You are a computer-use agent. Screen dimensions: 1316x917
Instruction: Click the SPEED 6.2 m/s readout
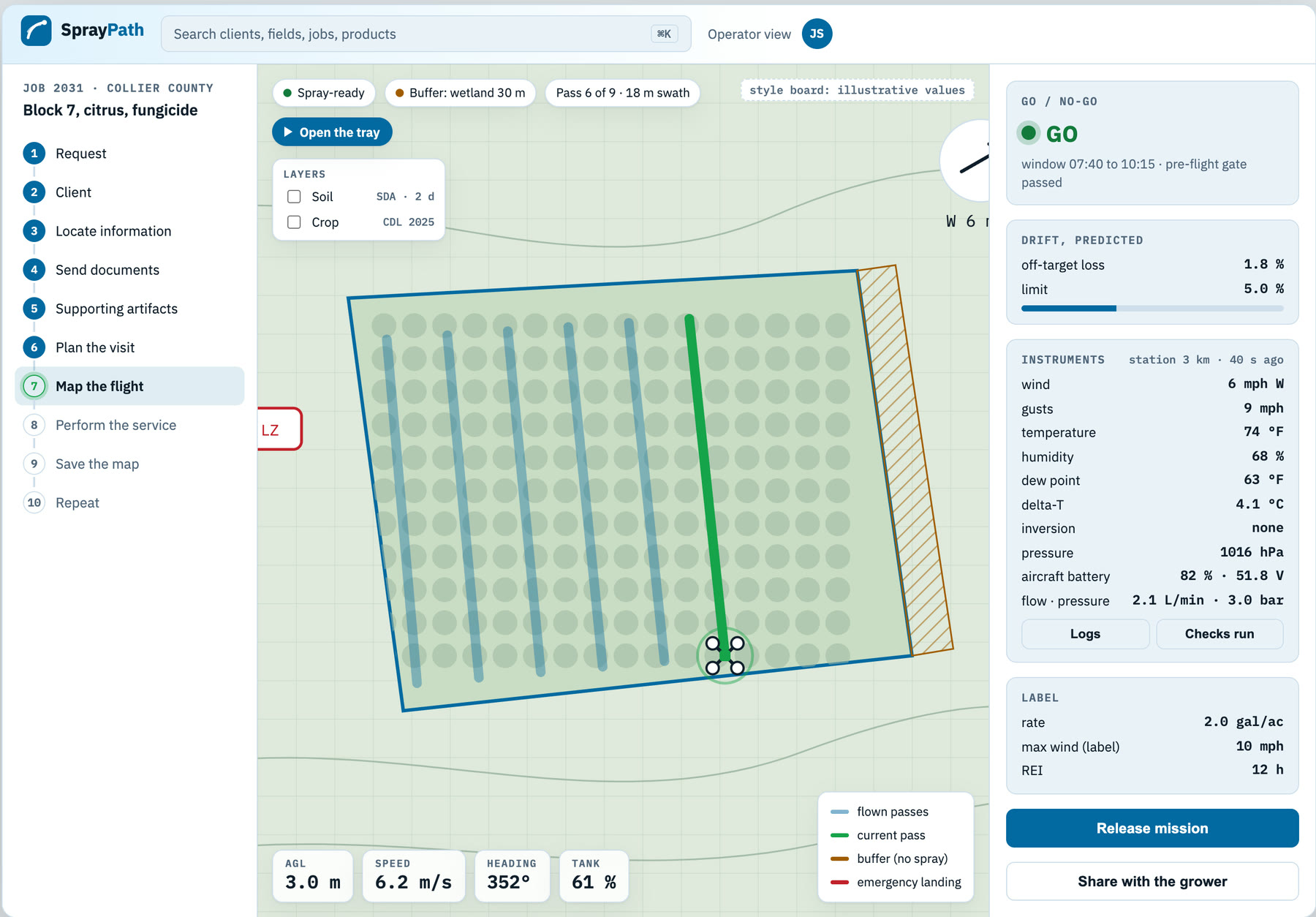tap(414, 876)
